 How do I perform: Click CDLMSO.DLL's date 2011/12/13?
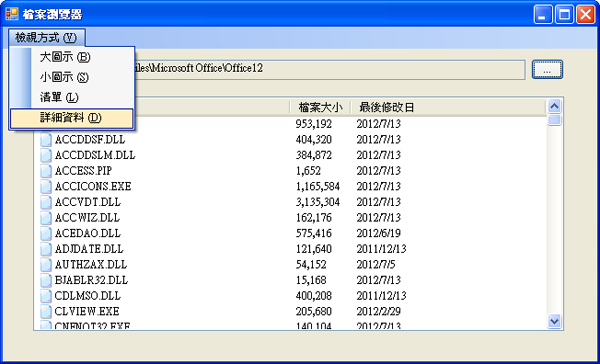tap(382, 296)
